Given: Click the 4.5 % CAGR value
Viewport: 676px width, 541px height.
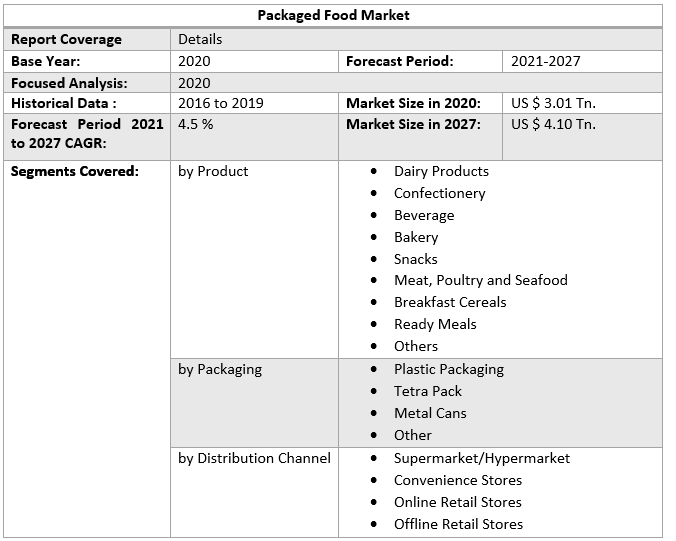Looking at the screenshot, I should 195,124.
